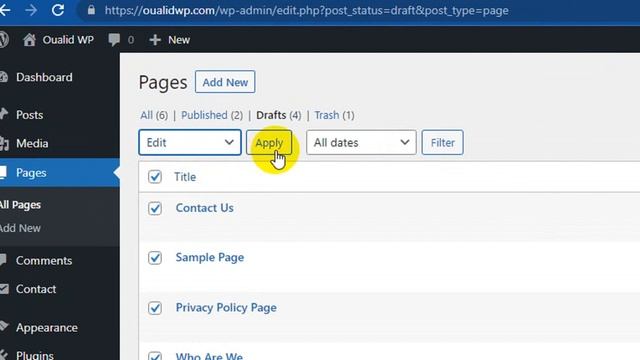Open the Edit bulk actions dropdown

click(190, 142)
